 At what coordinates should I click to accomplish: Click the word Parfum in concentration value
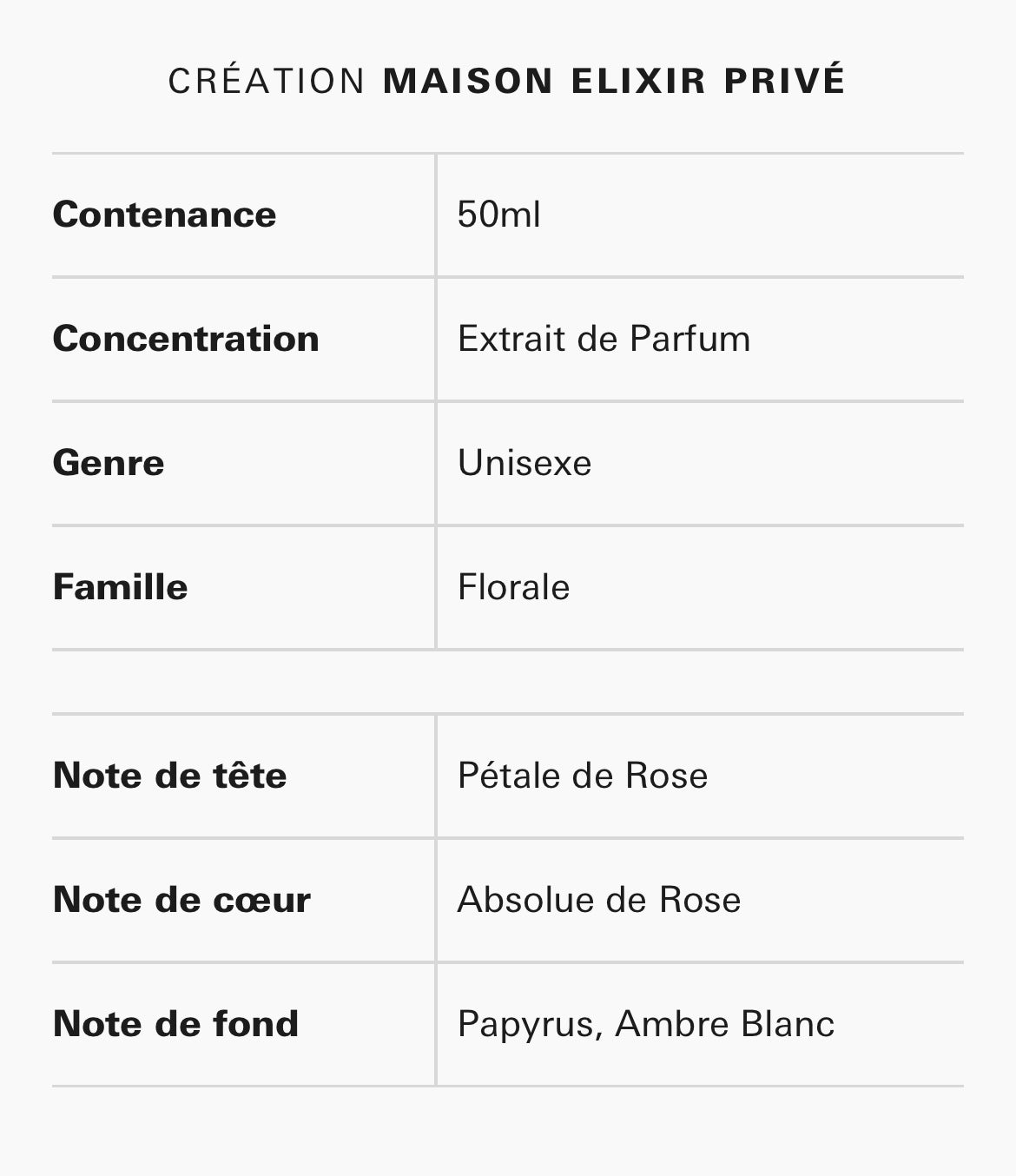pos(689,339)
